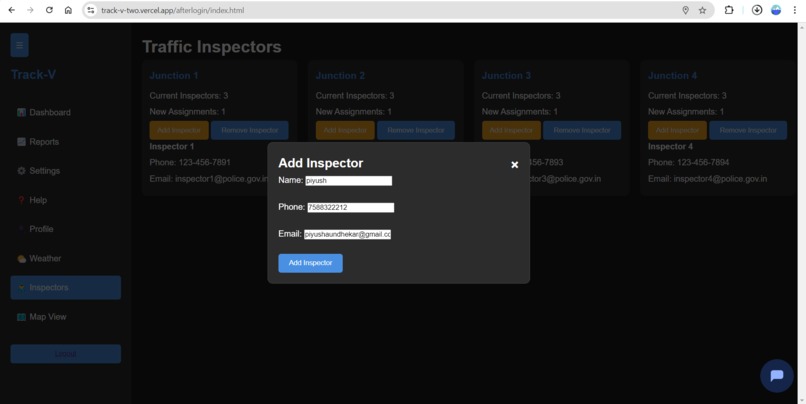This screenshot has height=404, width=806.
Task: Click the Junction 2 heading
Action: [x=340, y=76]
